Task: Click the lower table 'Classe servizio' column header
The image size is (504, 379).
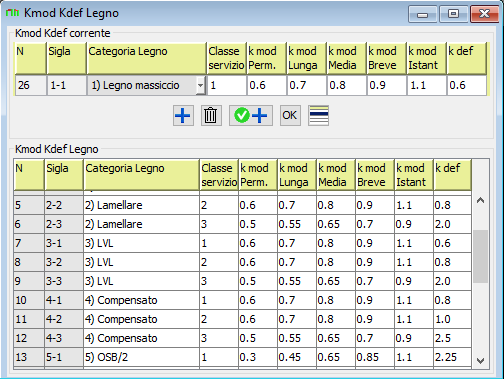Action: click(x=219, y=175)
